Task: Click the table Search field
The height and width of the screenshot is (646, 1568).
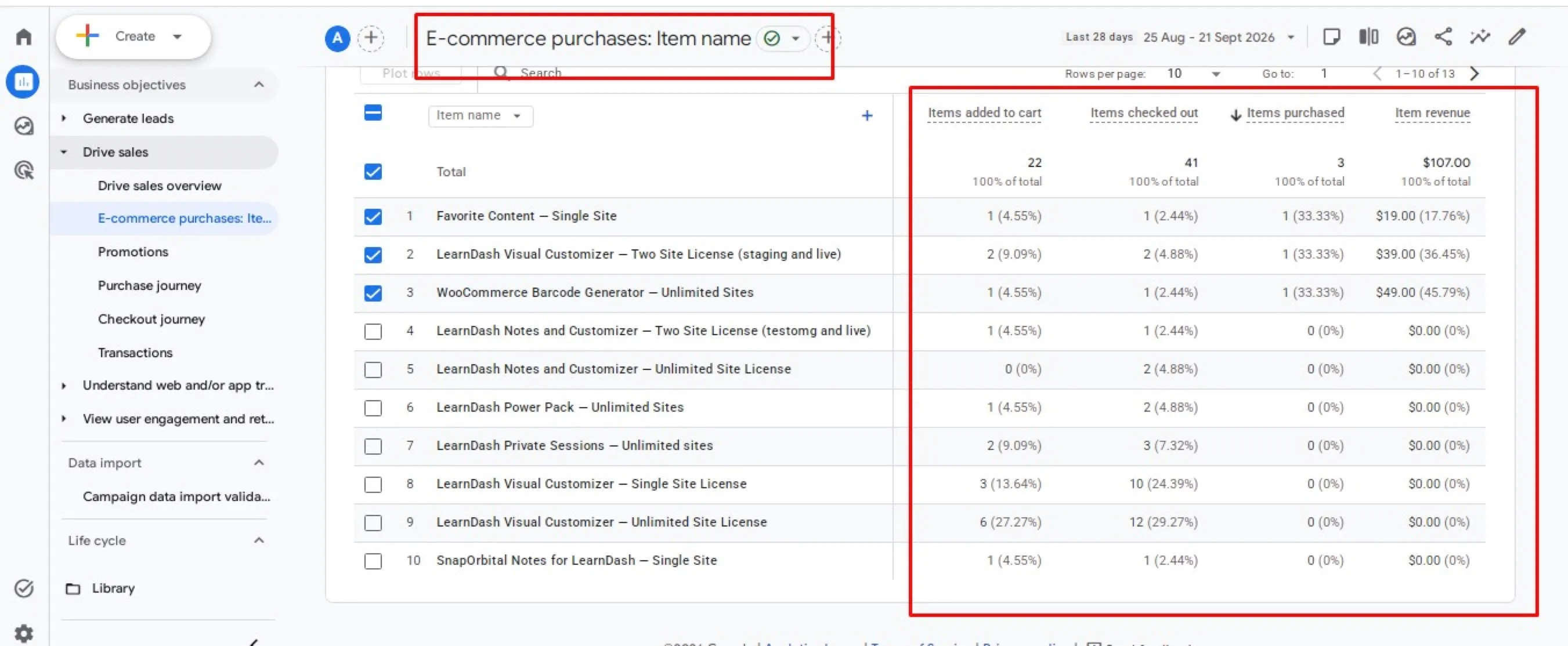Action: click(540, 73)
